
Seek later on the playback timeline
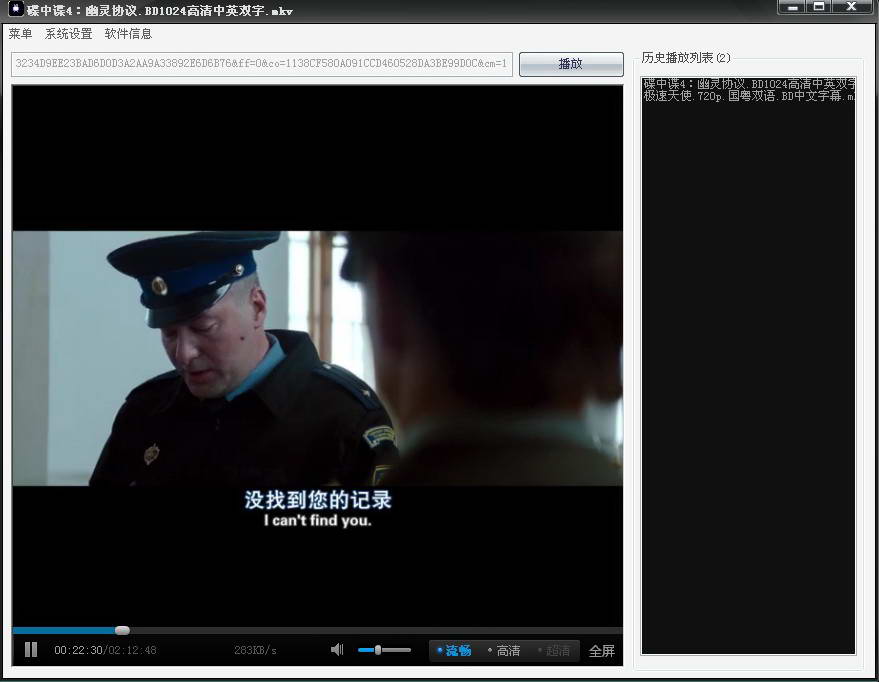coord(376,630)
